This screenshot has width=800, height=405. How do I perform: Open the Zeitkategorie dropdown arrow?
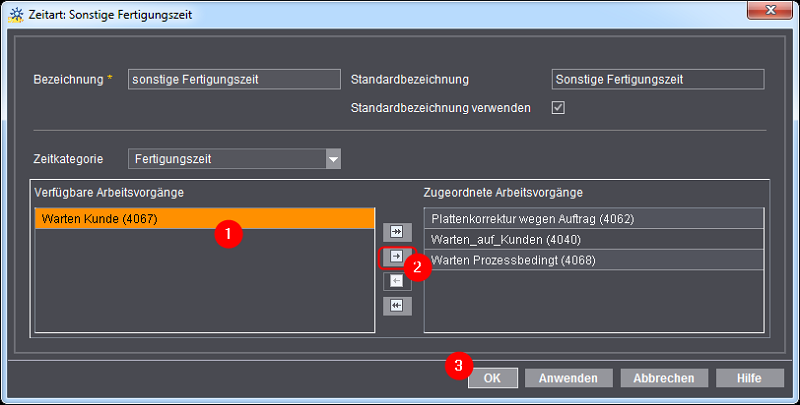click(332, 159)
